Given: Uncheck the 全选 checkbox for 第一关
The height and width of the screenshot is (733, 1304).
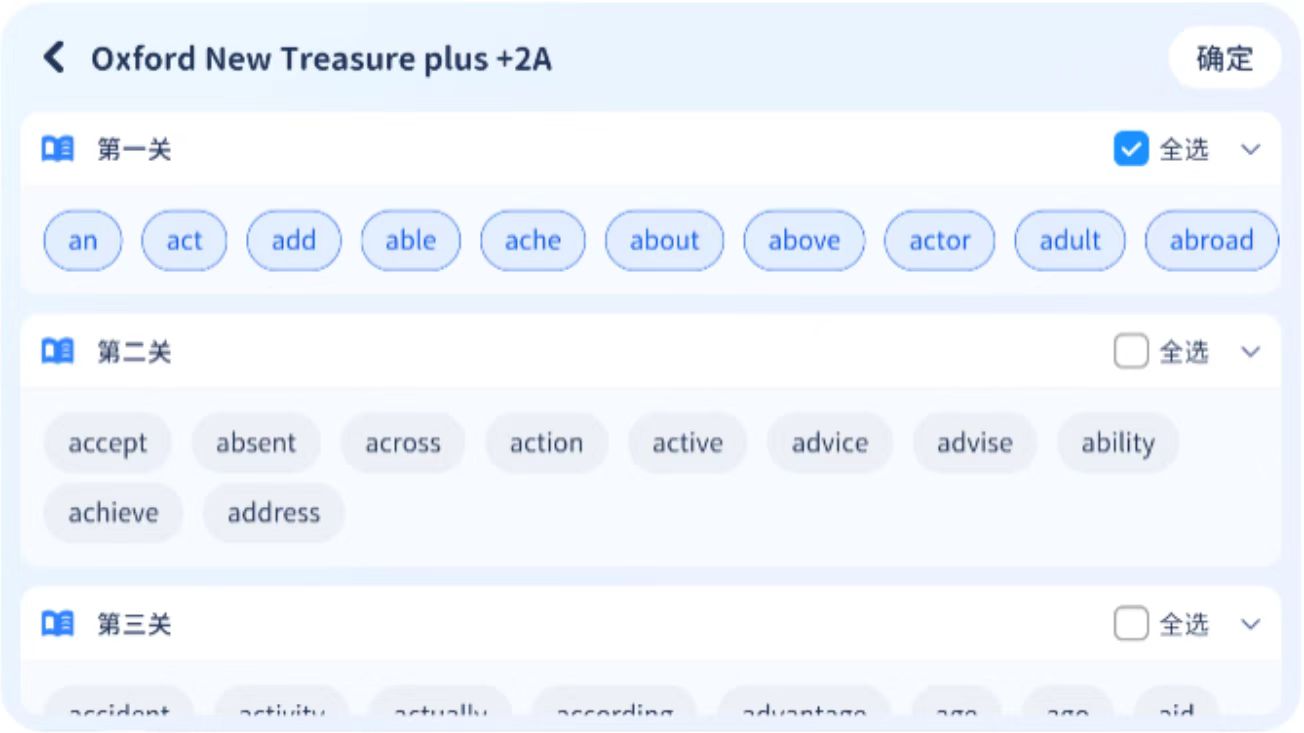Looking at the screenshot, I should (1131, 150).
